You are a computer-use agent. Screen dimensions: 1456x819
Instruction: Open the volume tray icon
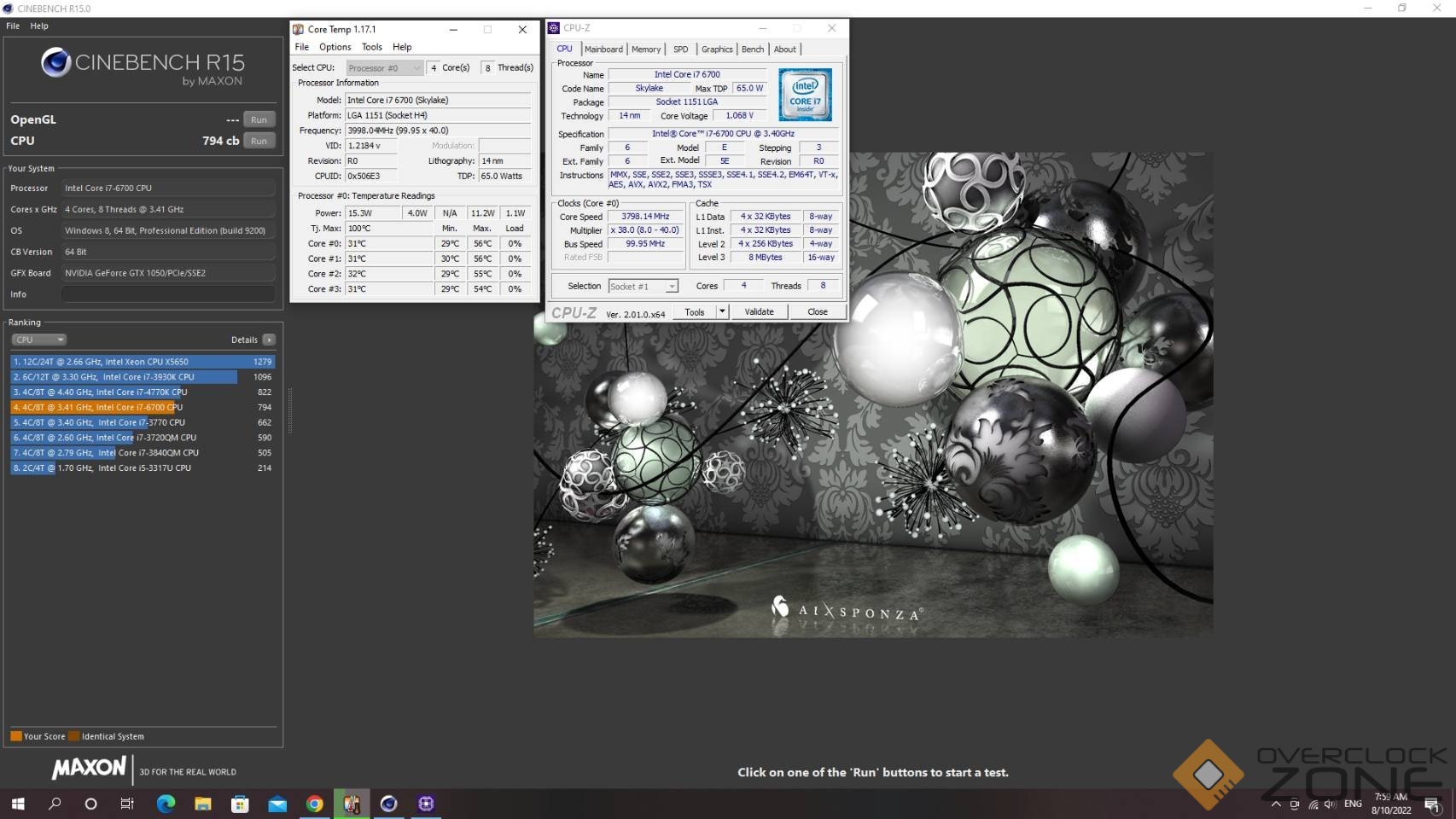pyautogui.click(x=1331, y=804)
